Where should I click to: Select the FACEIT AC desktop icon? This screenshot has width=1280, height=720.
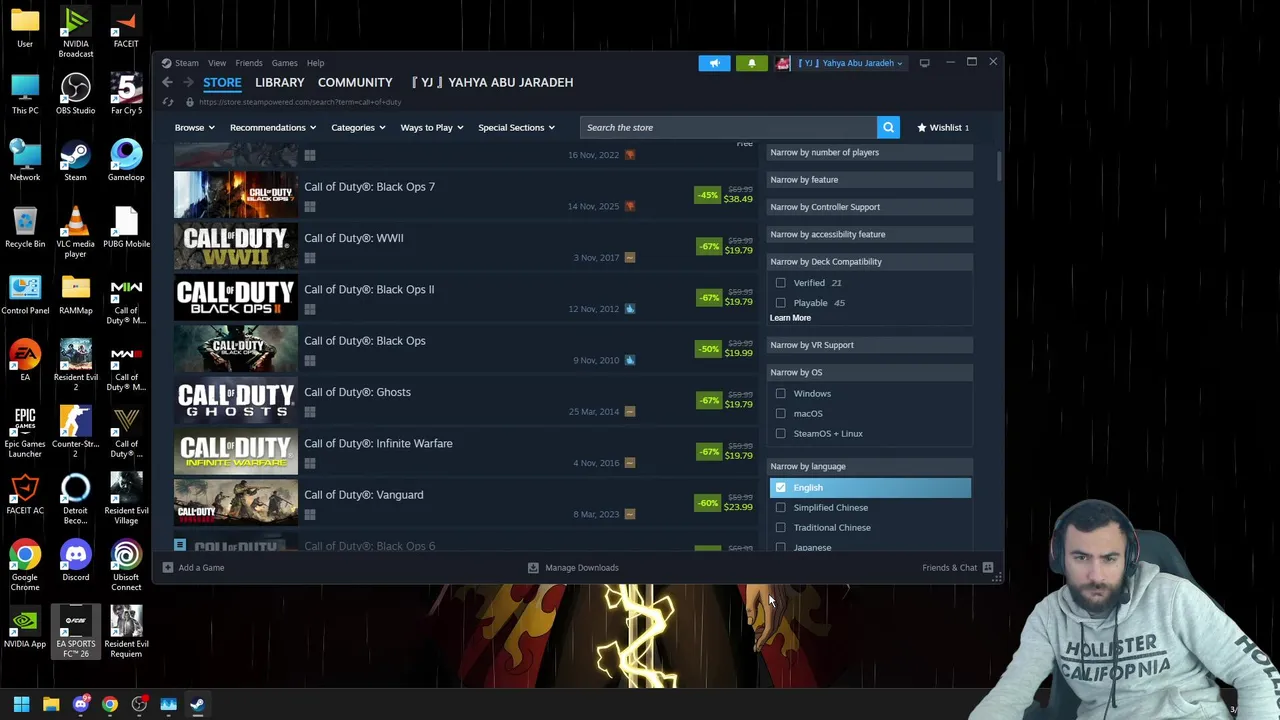(25, 494)
